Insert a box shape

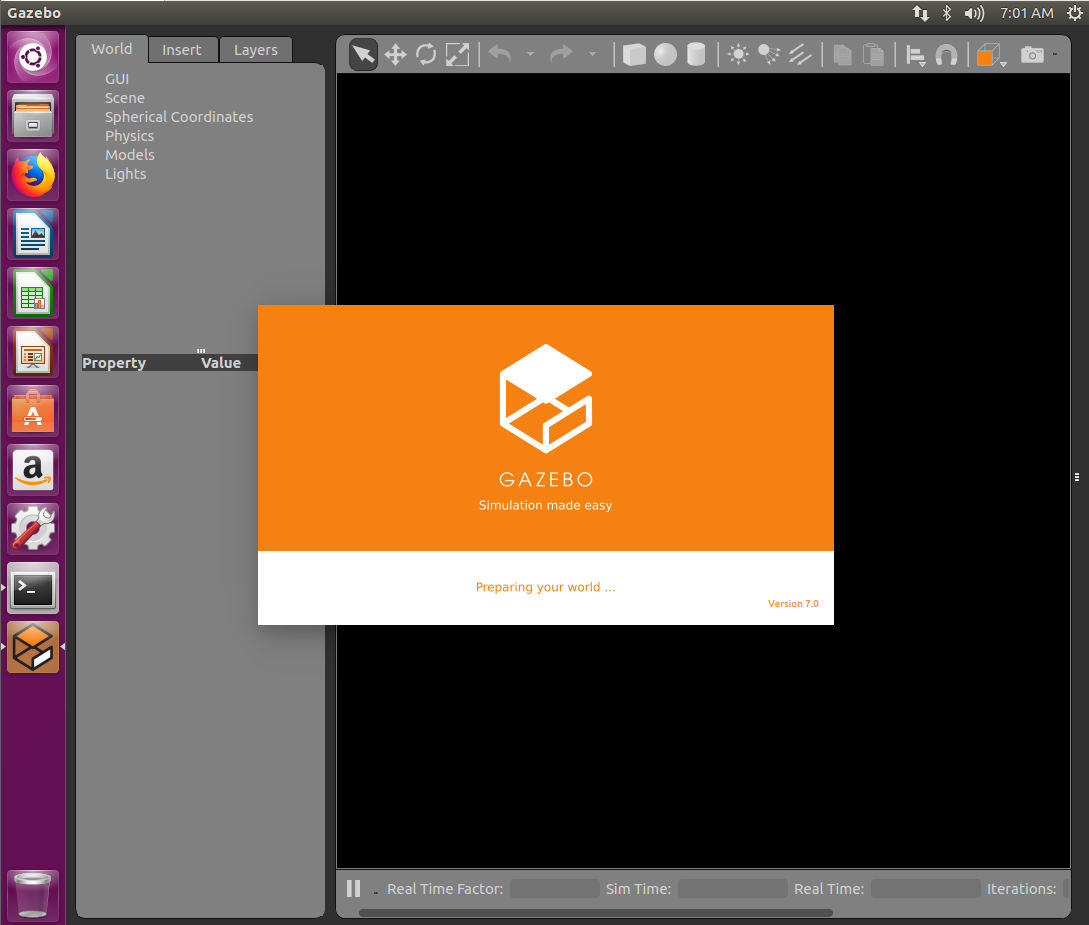634,54
